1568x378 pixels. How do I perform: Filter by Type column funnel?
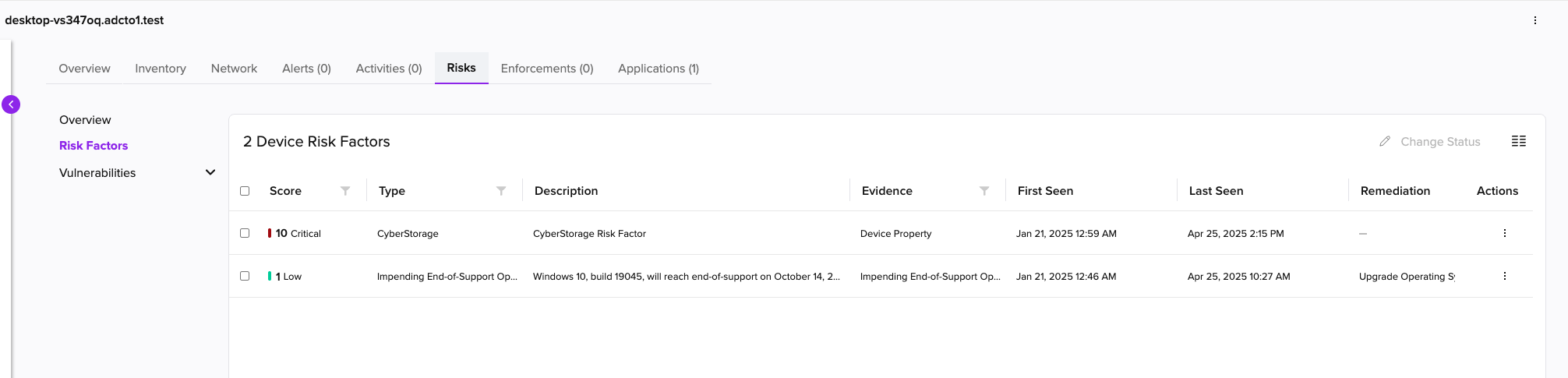(501, 191)
